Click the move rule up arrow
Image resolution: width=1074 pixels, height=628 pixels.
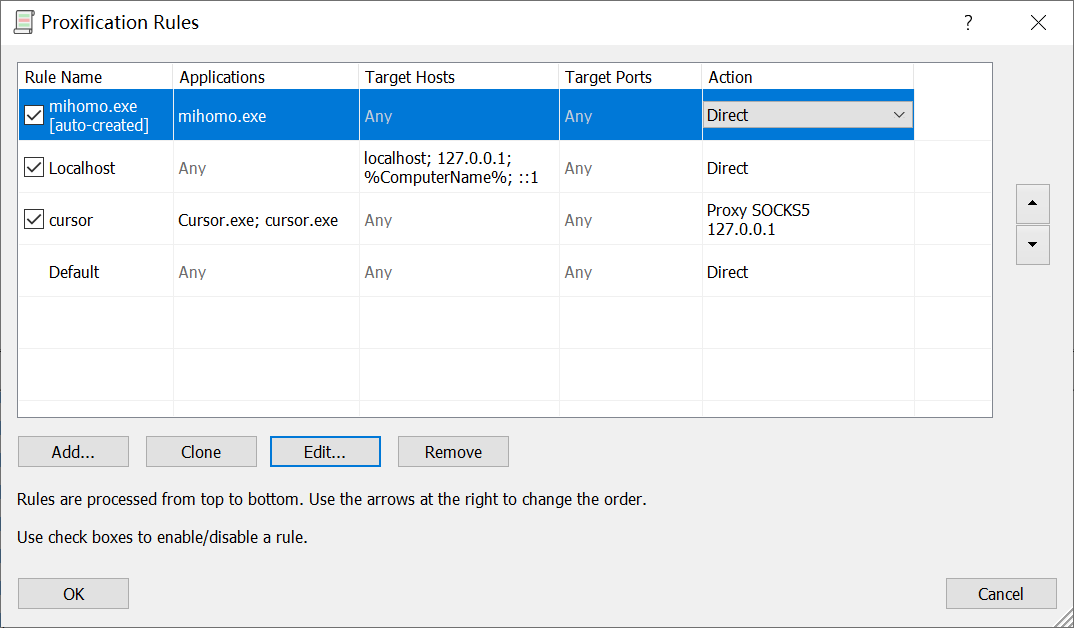(x=1032, y=203)
